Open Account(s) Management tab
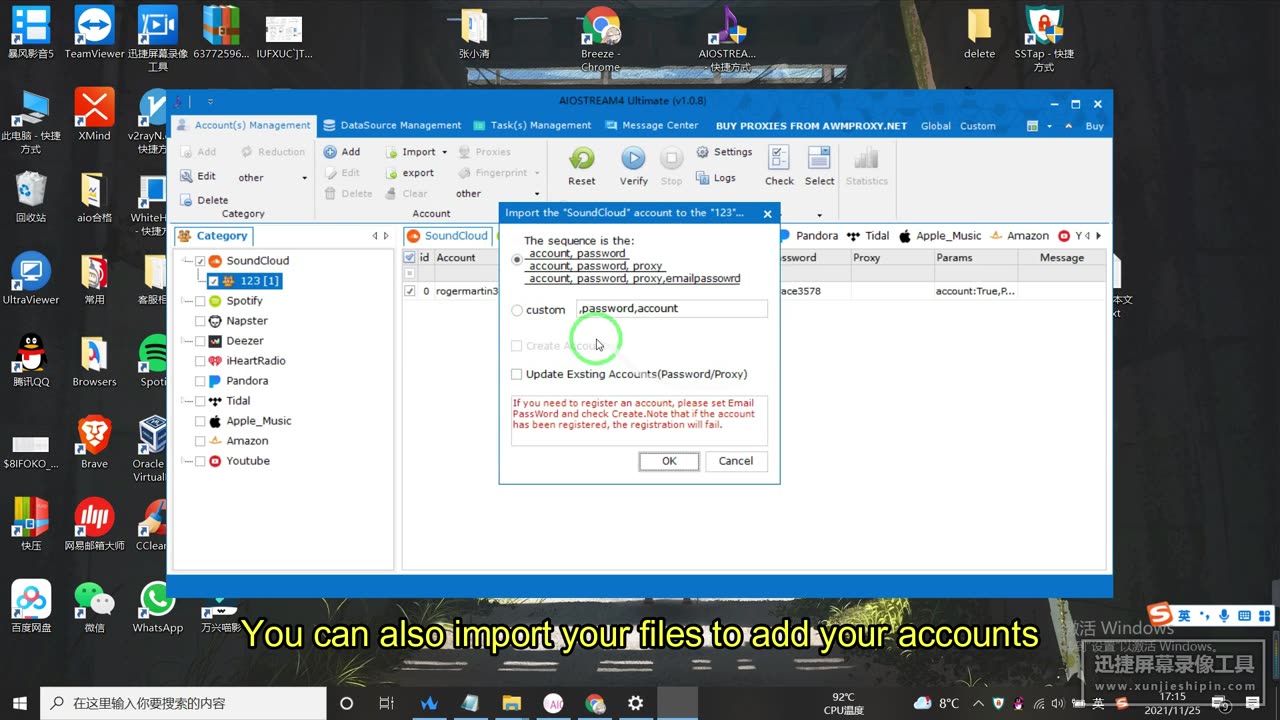 pos(243,126)
